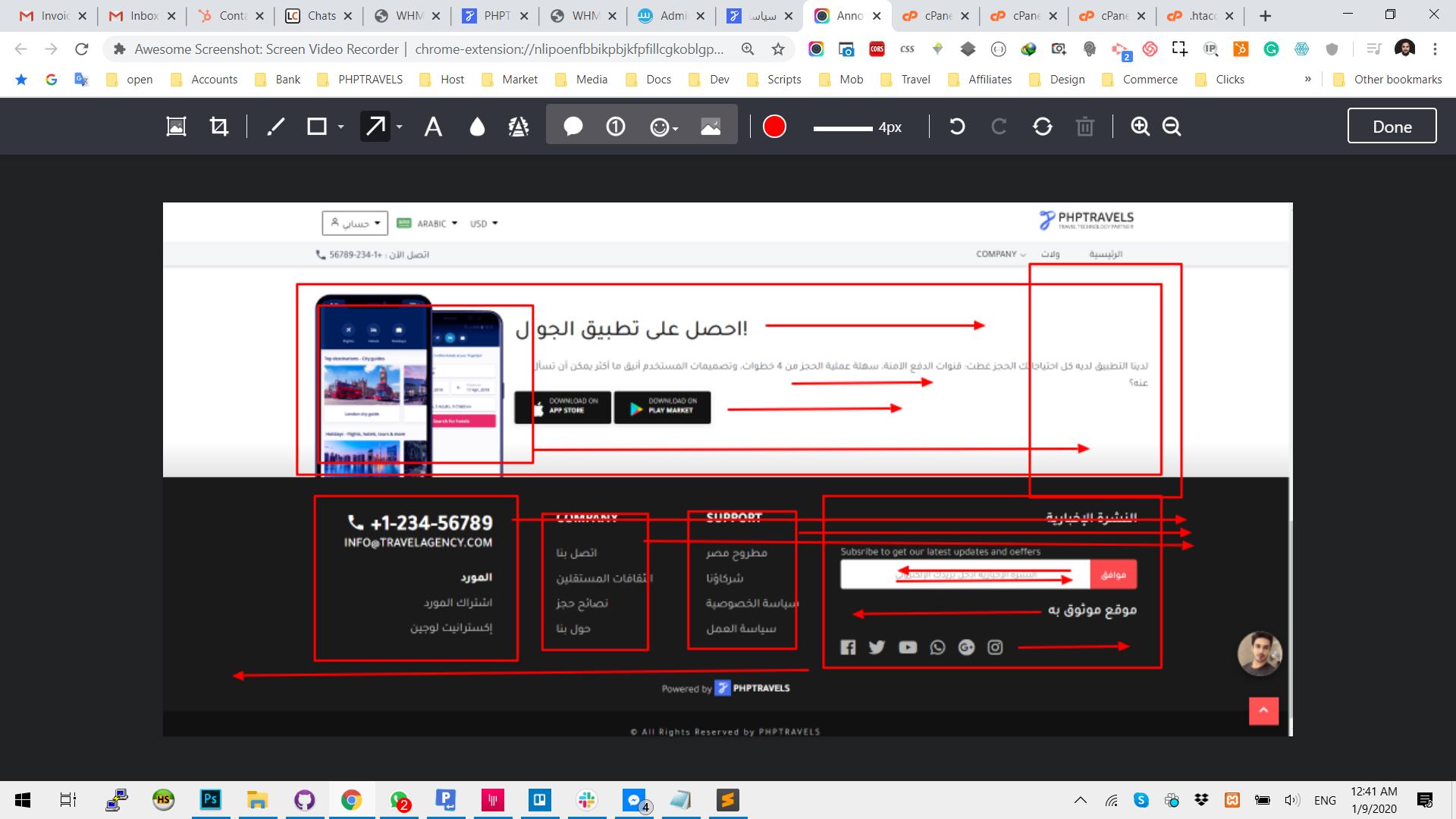Toggle the resize canvas tool

coord(176,127)
